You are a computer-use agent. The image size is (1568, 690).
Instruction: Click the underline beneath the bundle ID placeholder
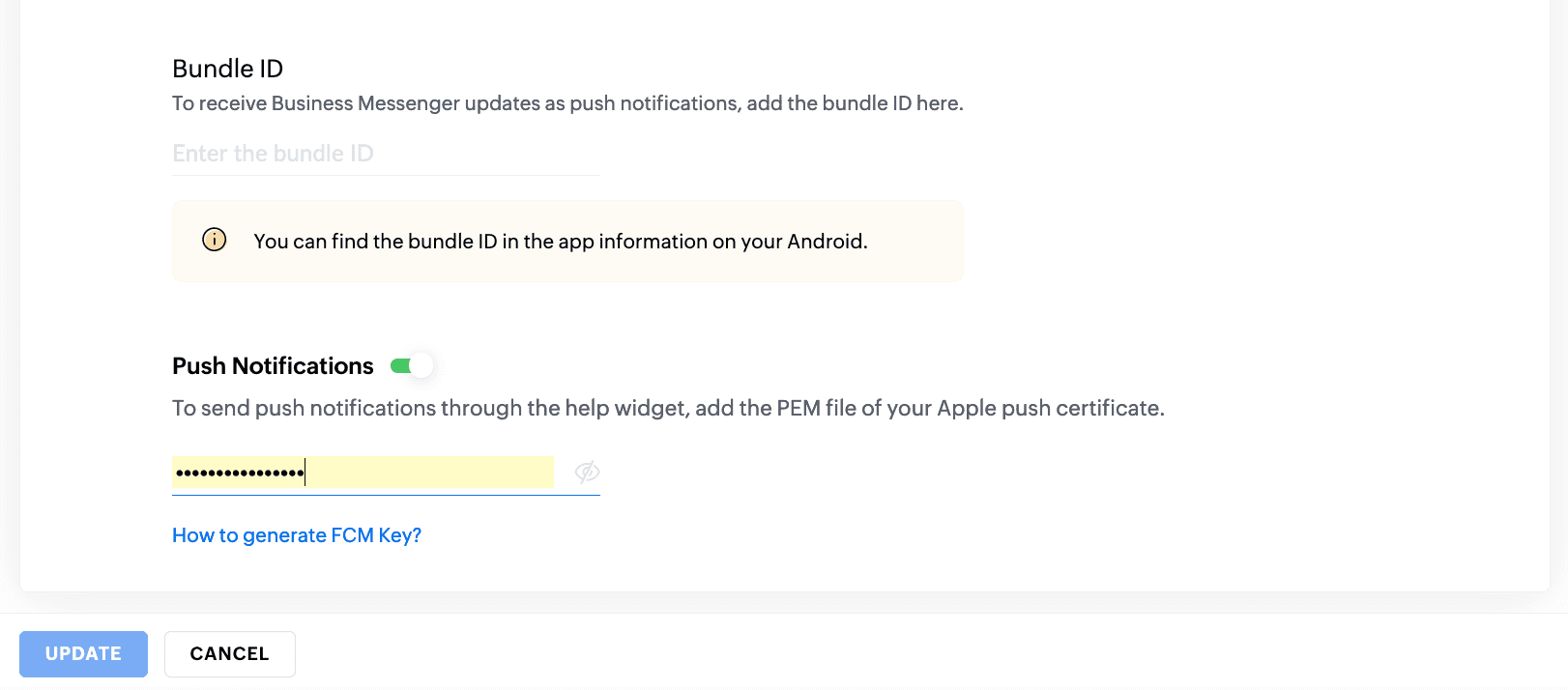click(385, 175)
